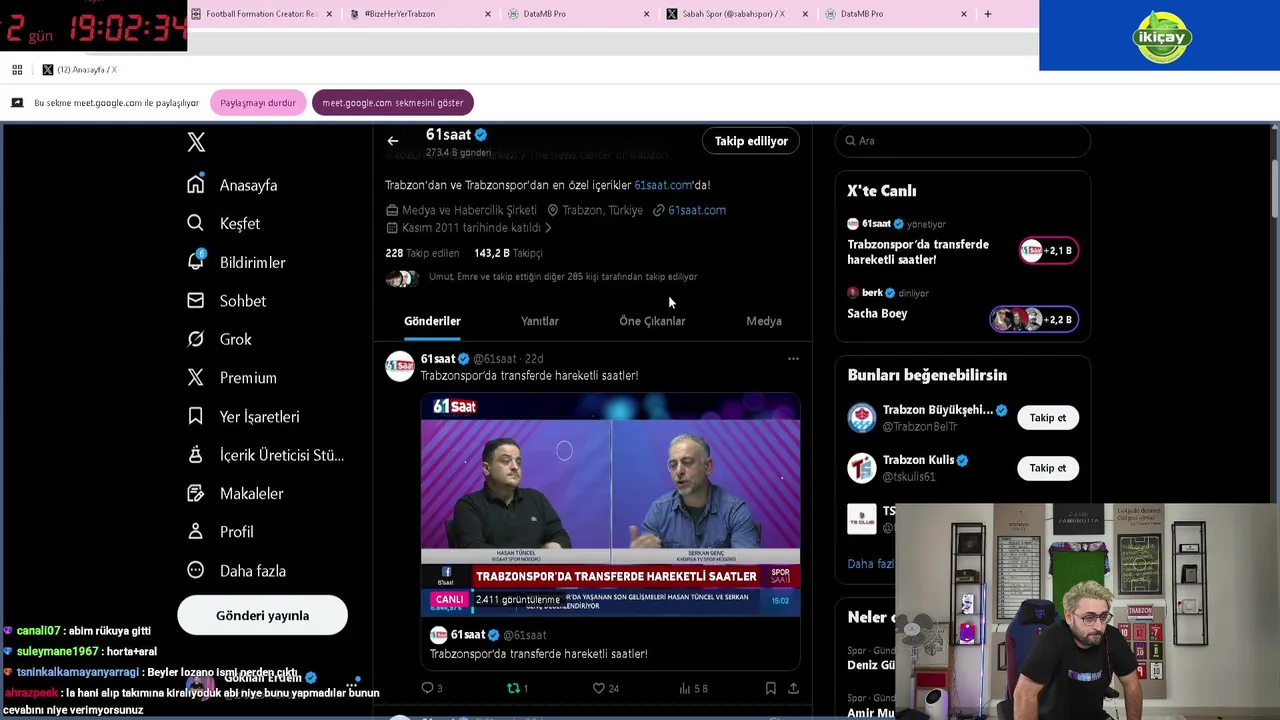Close the Football Formation Creator tab
The width and height of the screenshot is (1280, 720).
329,14
